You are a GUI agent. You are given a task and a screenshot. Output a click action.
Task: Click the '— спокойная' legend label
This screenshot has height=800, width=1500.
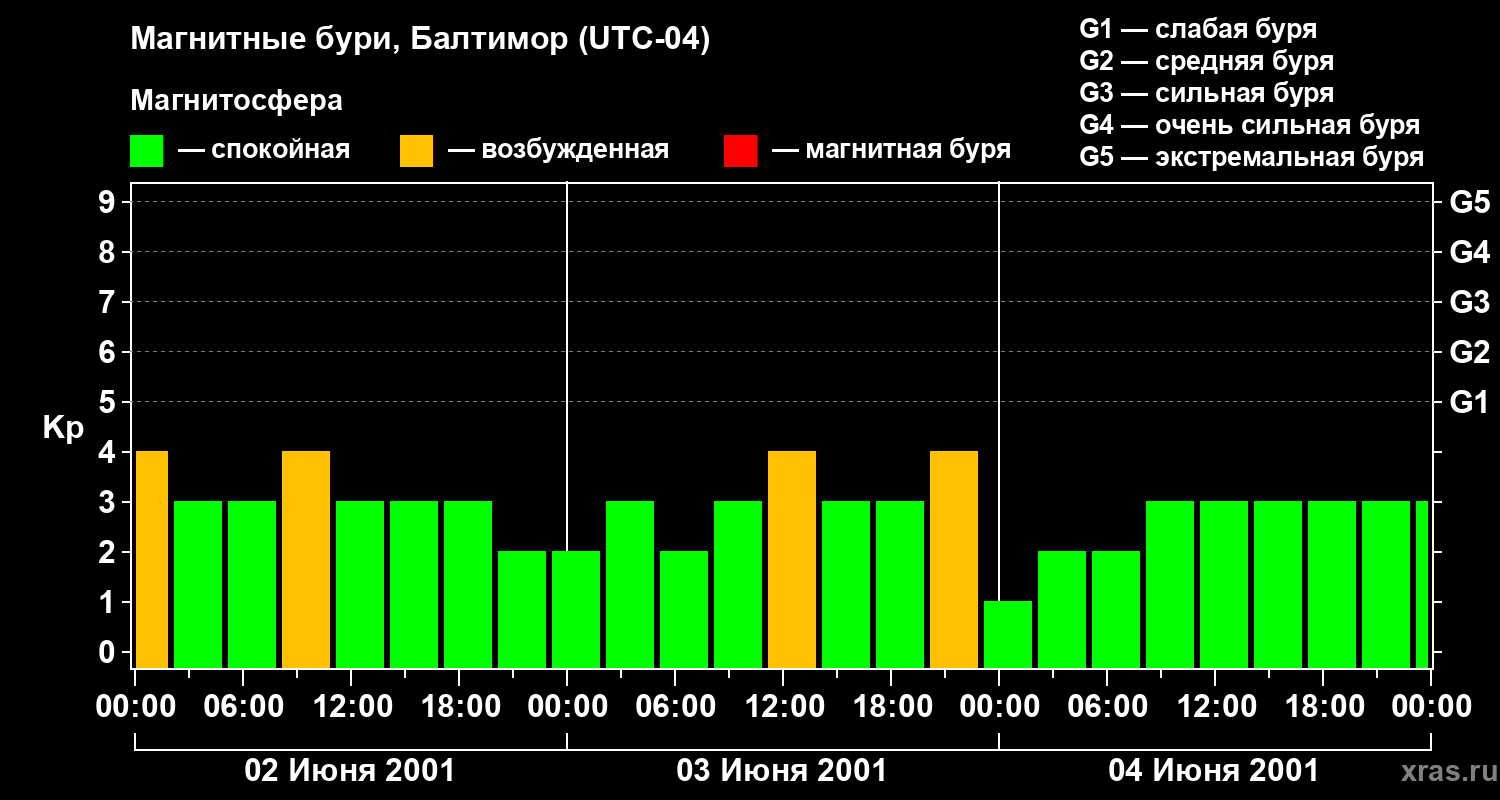[264, 151]
